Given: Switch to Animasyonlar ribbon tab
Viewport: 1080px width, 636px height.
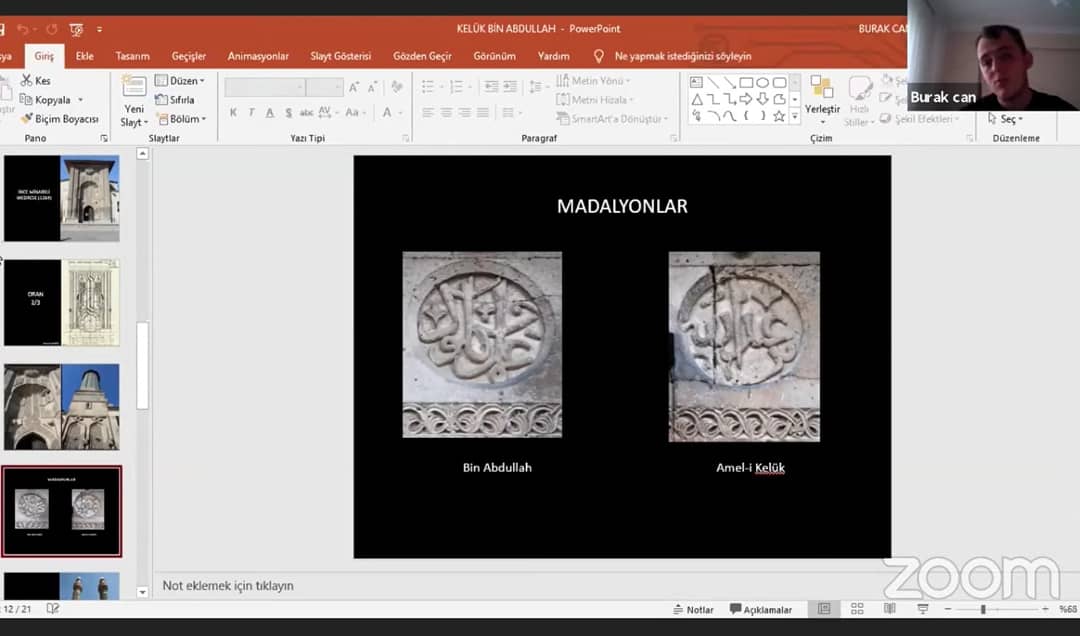Looking at the screenshot, I should point(258,56).
